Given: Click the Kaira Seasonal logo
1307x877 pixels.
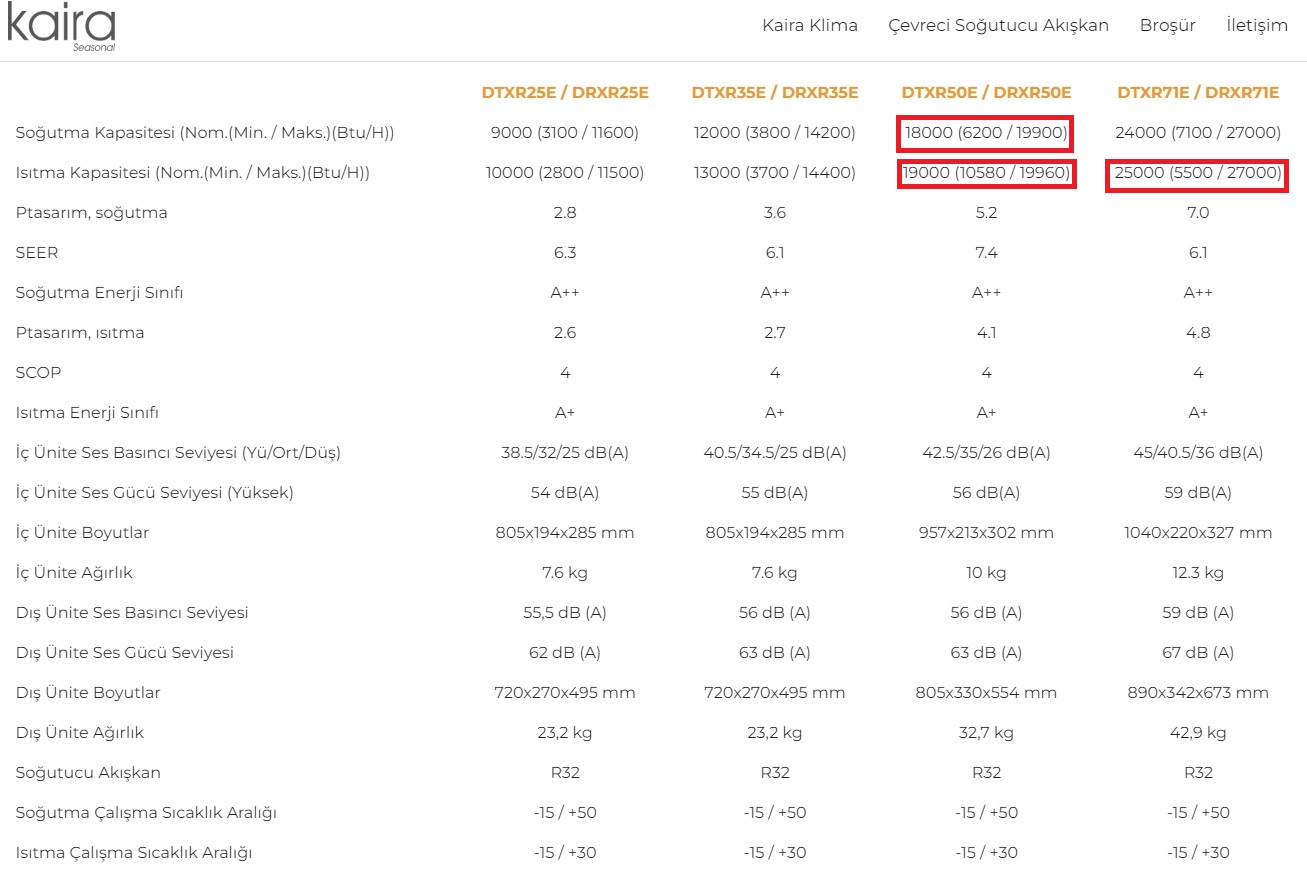Looking at the screenshot, I should coord(61,28).
